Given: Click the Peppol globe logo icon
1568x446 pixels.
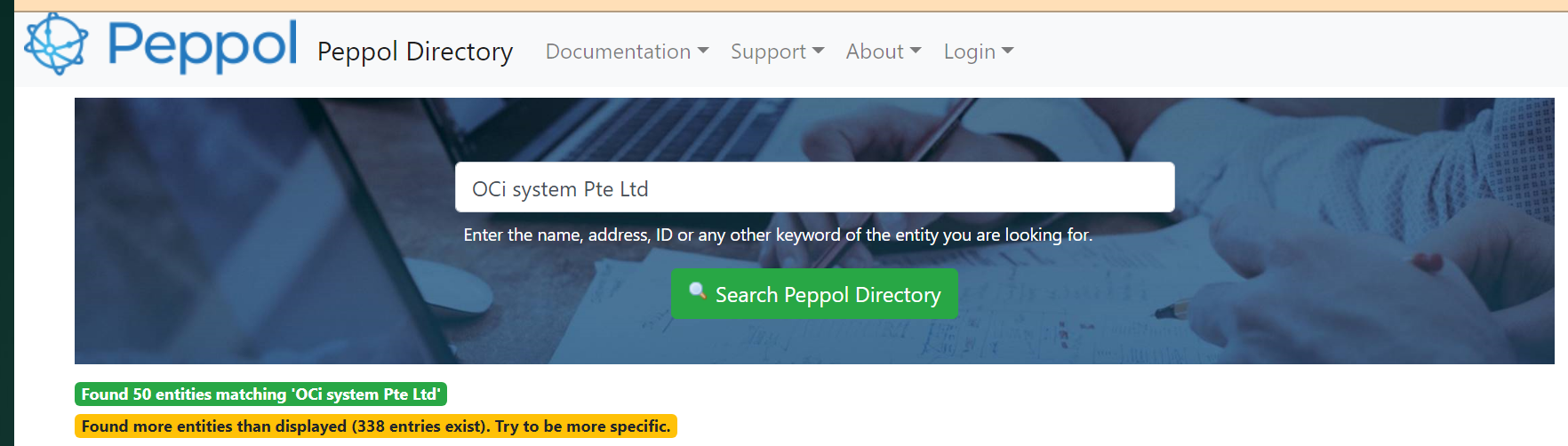Looking at the screenshot, I should 56,44.
